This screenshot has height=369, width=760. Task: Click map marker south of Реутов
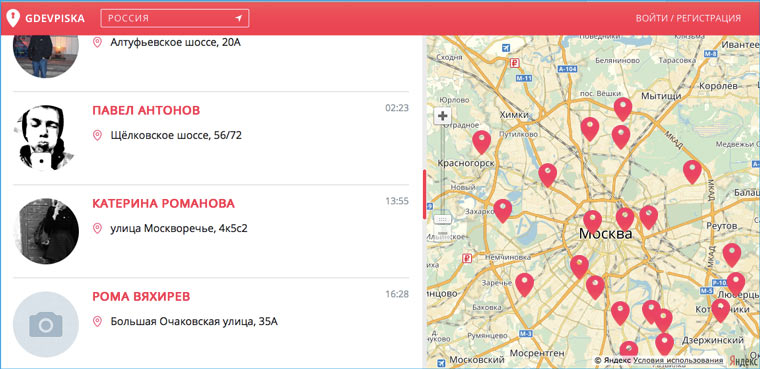click(732, 255)
